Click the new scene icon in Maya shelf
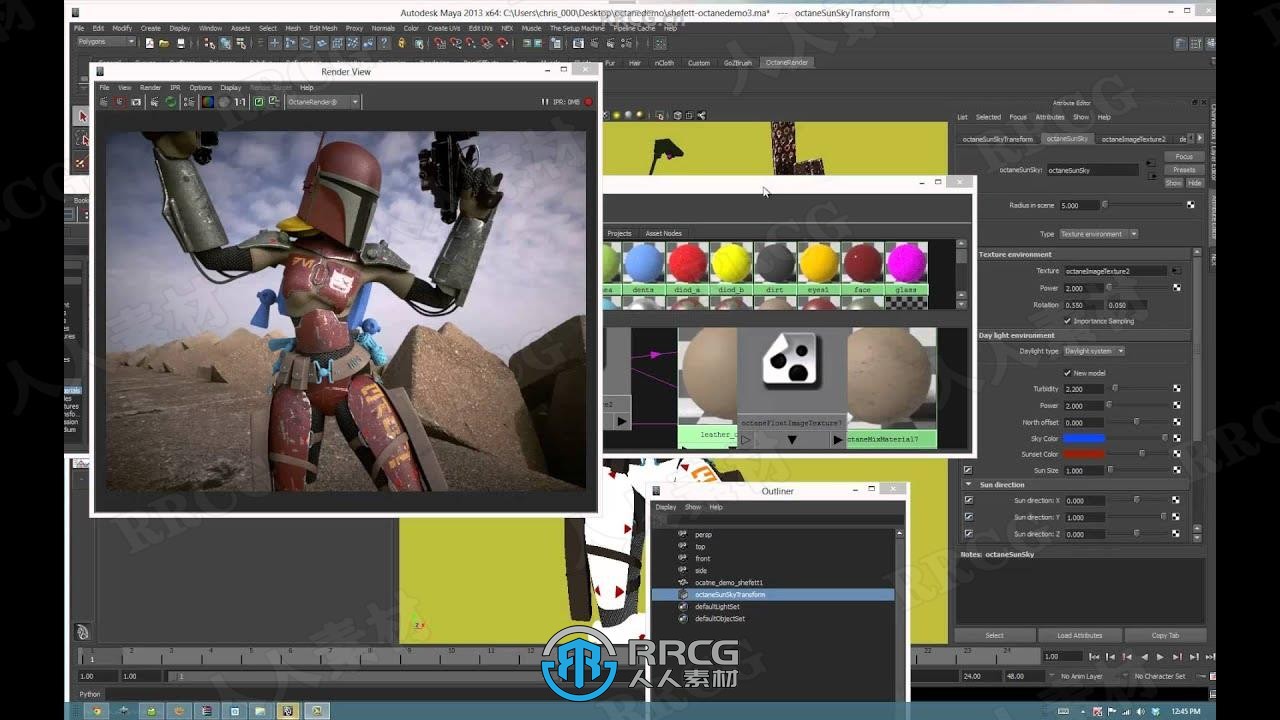This screenshot has height=720, width=1280. click(150, 43)
